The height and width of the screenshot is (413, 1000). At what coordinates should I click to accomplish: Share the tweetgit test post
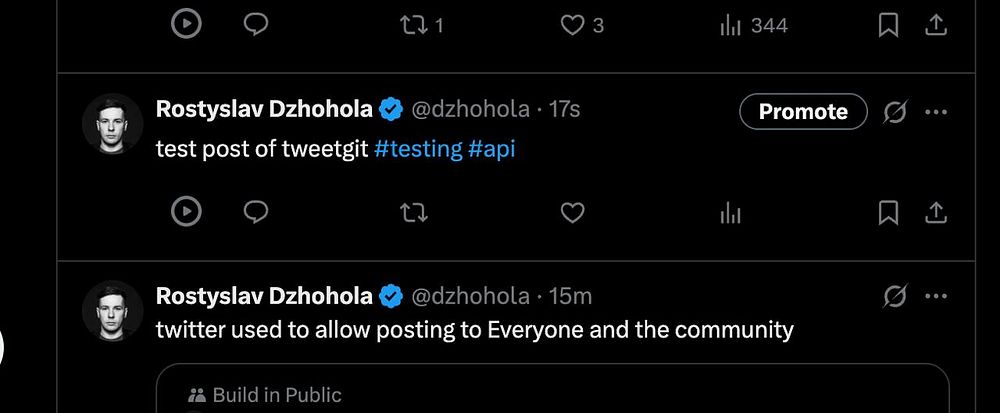936,212
